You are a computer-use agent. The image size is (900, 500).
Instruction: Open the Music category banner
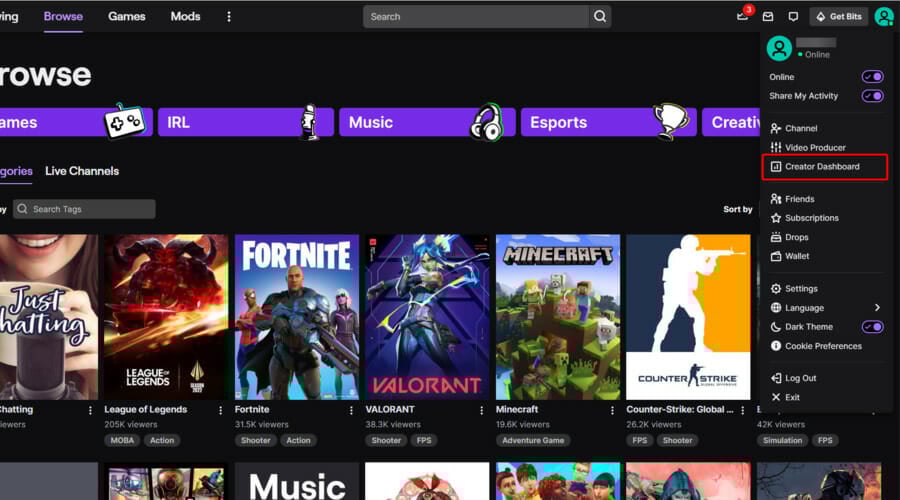(x=427, y=122)
